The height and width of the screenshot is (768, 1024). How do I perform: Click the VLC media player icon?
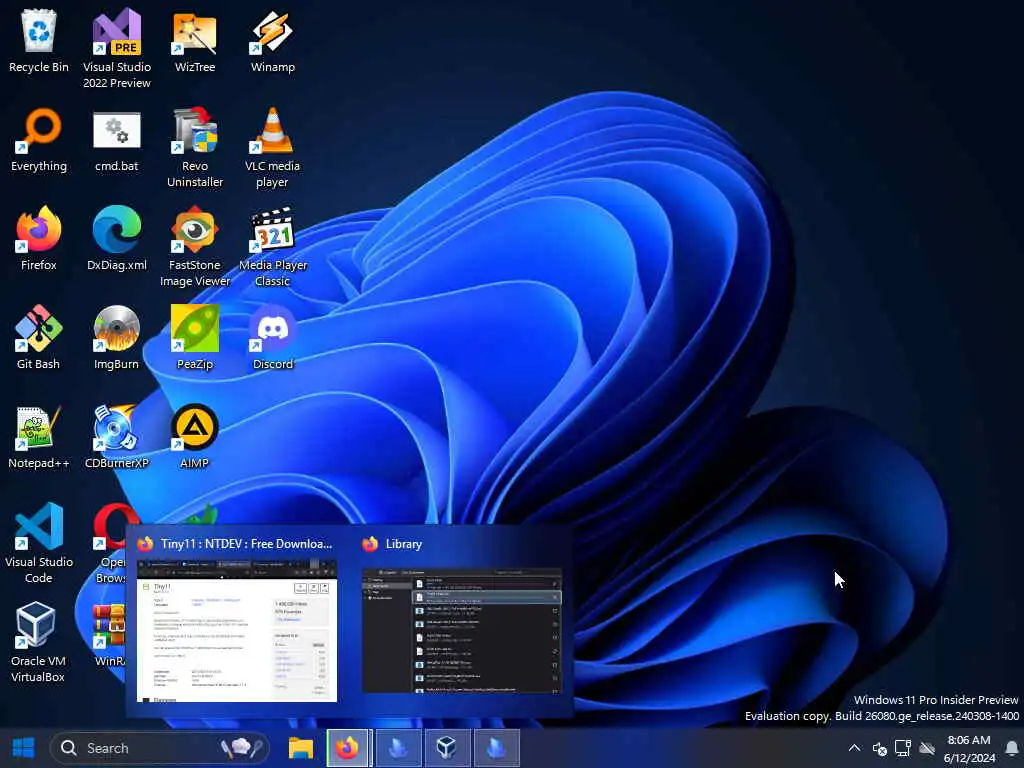[x=272, y=148]
